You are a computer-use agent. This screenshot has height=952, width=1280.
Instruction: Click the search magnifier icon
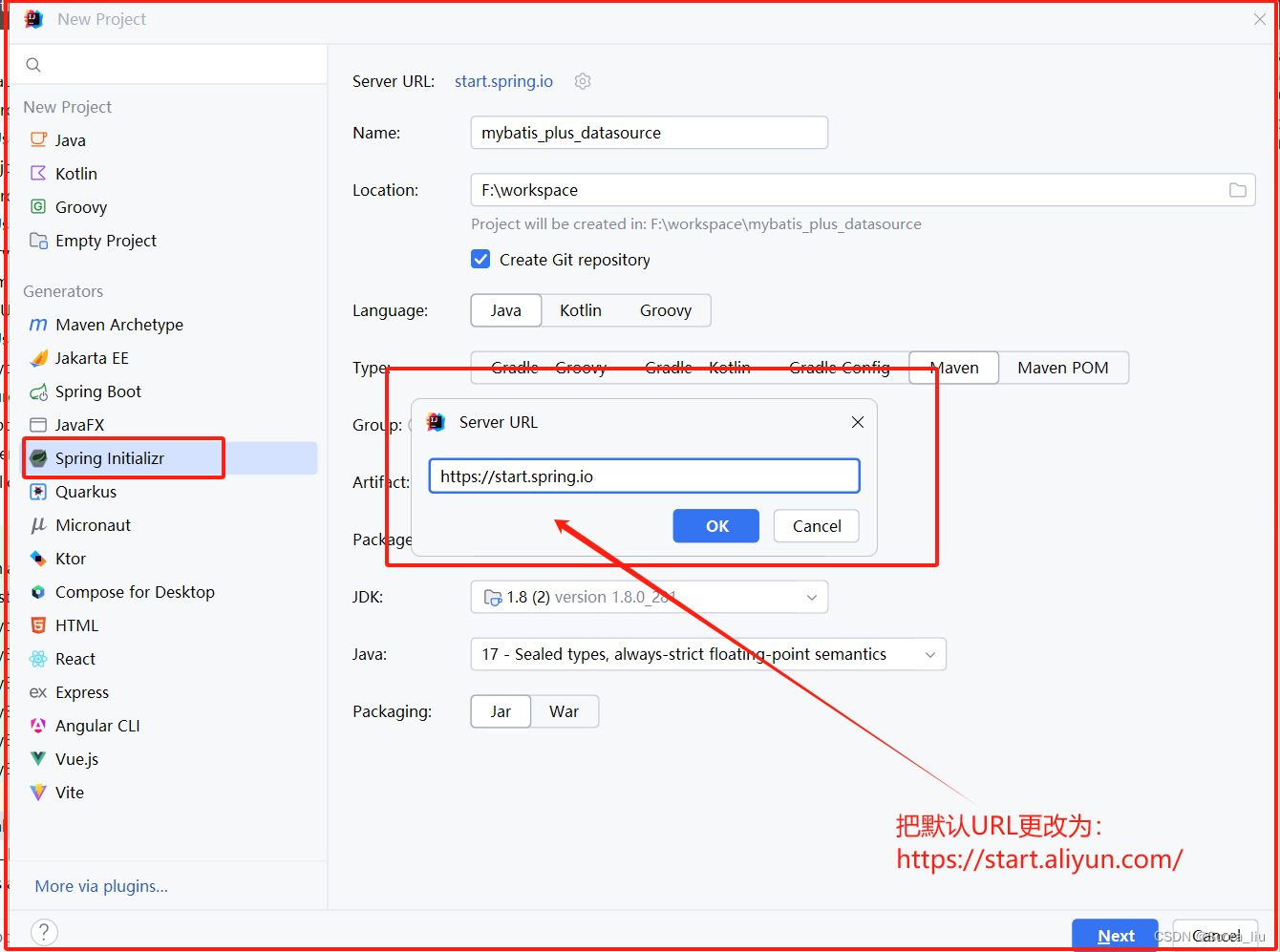coord(33,65)
